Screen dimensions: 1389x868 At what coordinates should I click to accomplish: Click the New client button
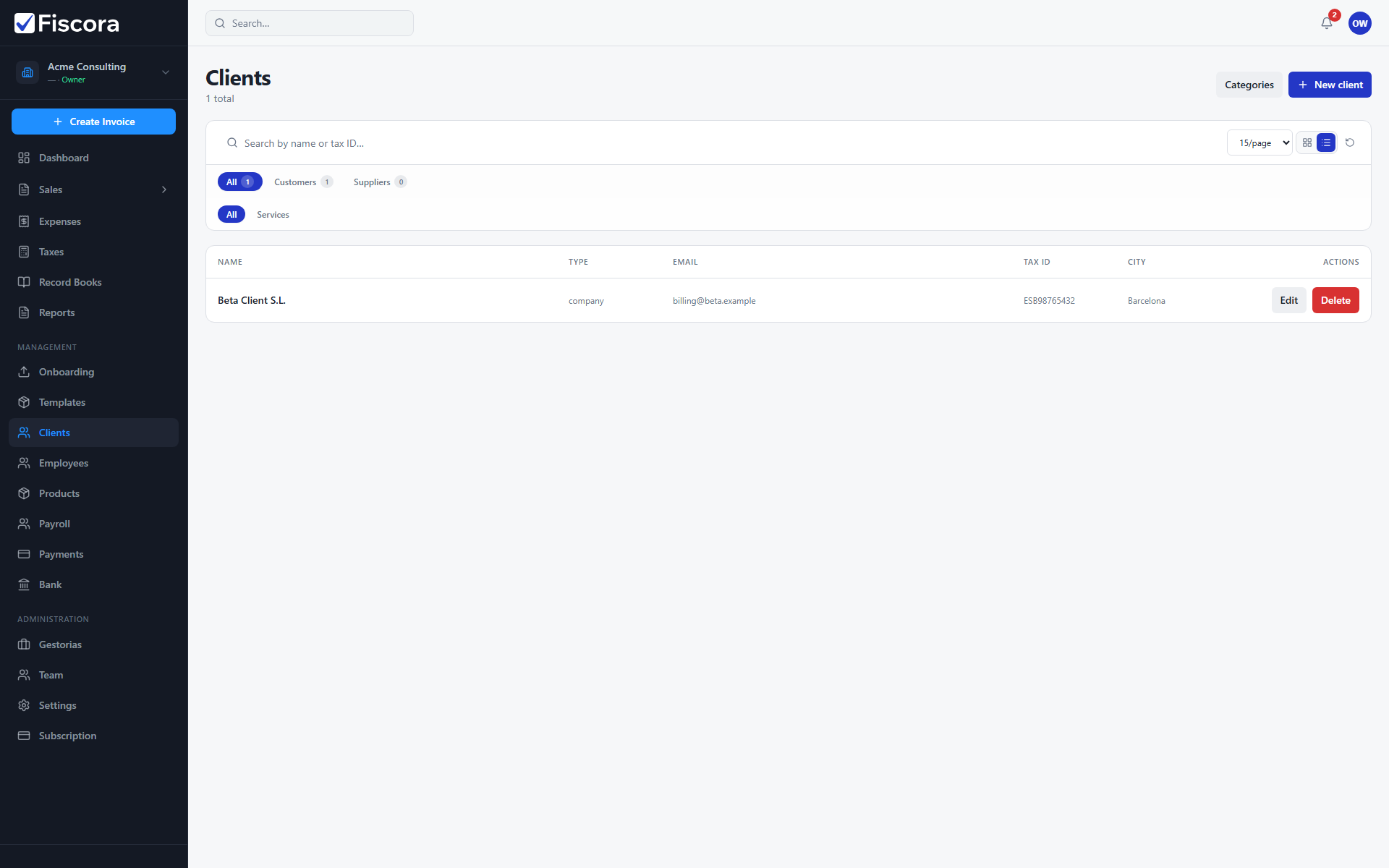coord(1330,85)
